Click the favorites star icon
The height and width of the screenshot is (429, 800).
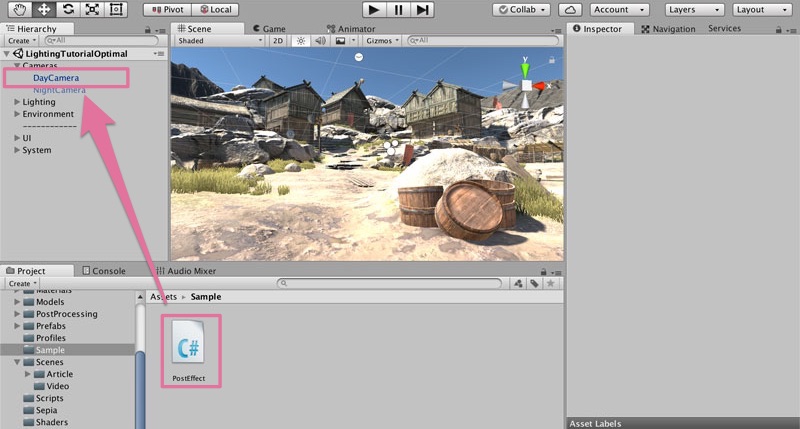551,284
